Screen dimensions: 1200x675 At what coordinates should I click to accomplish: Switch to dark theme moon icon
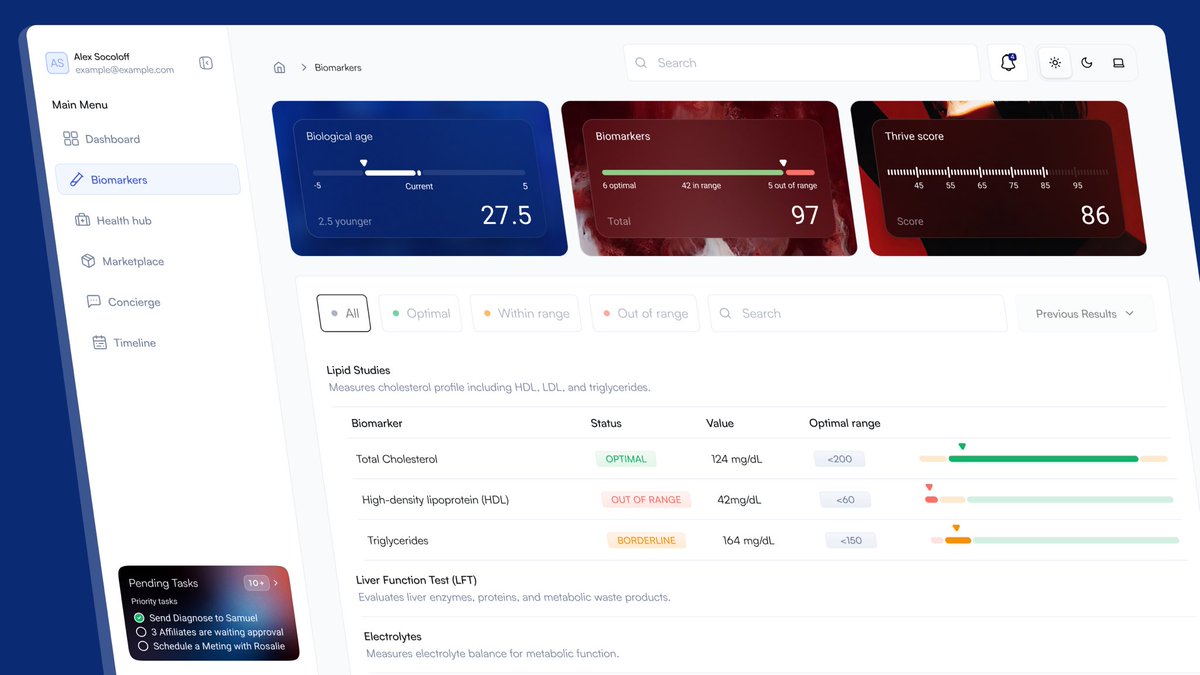point(1087,63)
